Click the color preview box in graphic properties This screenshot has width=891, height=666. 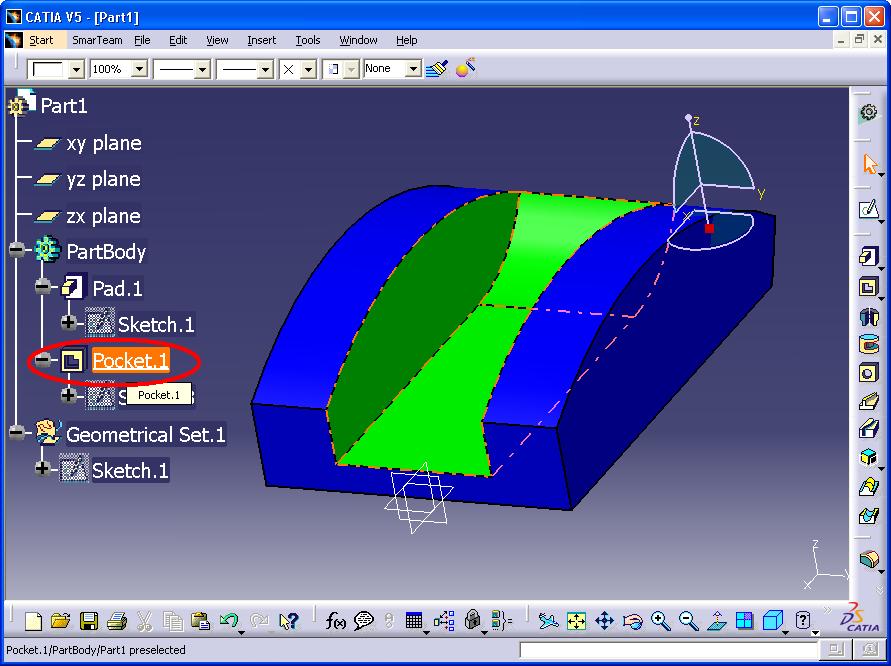(x=47, y=69)
